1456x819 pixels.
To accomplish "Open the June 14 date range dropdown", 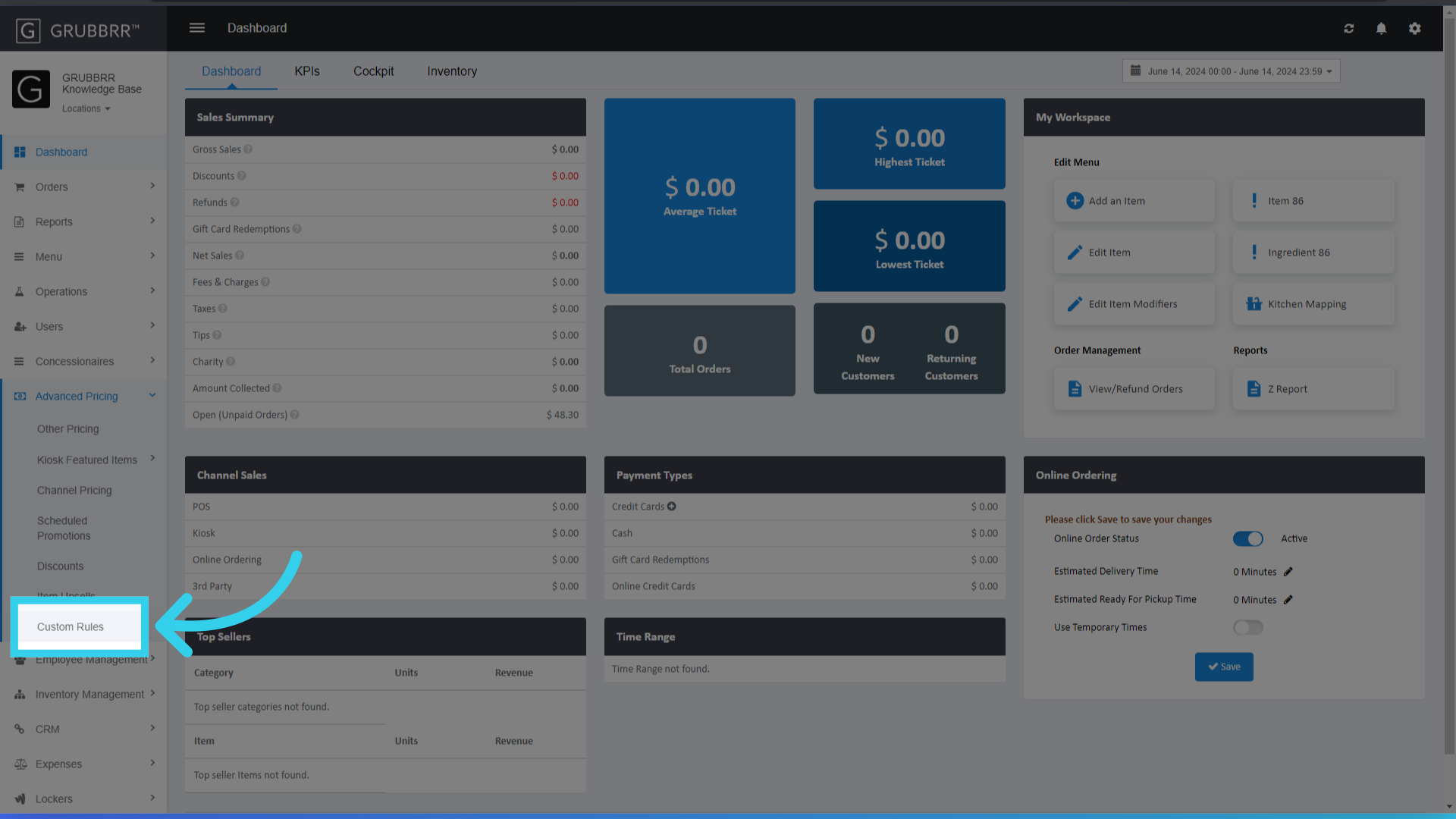I will point(1230,71).
